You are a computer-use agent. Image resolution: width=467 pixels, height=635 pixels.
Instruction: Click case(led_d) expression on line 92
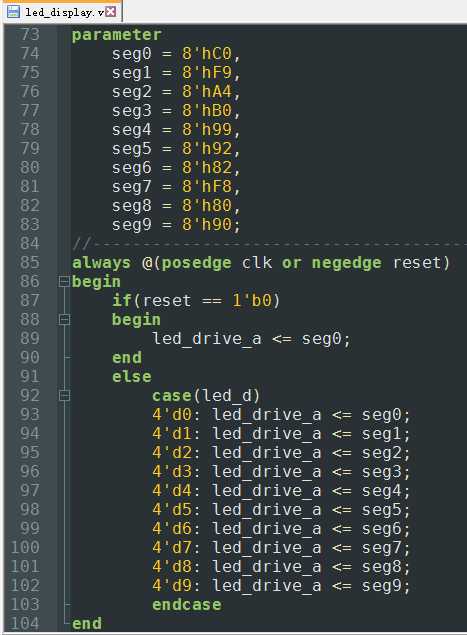206,396
